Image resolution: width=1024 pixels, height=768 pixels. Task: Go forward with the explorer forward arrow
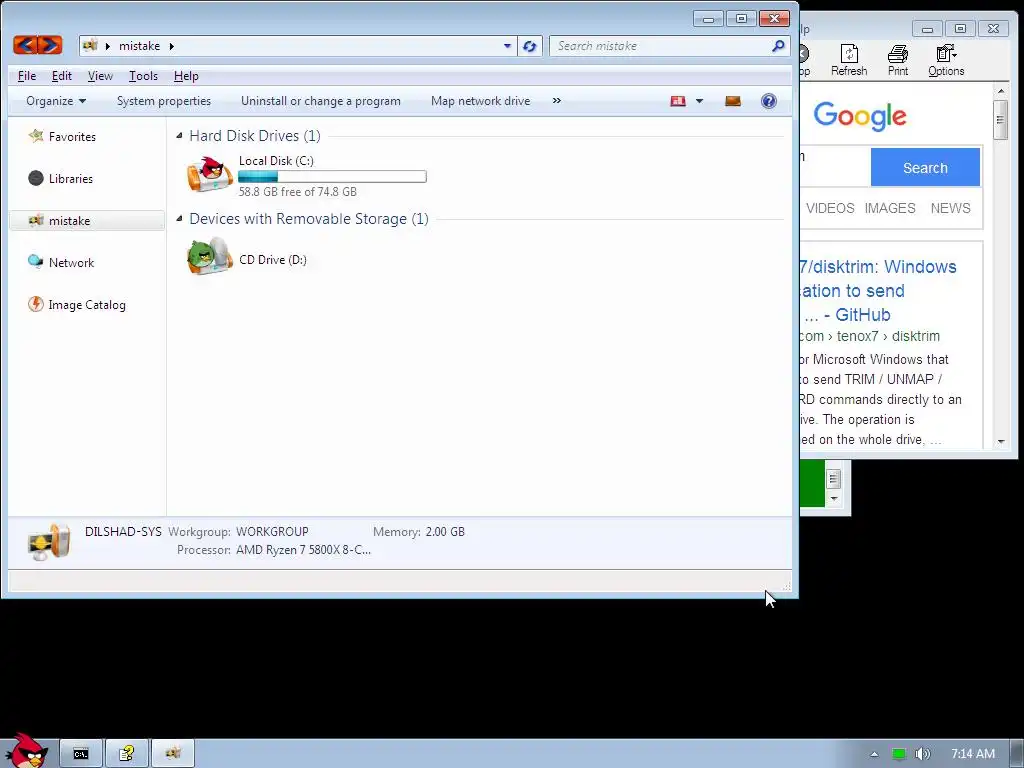tap(50, 45)
